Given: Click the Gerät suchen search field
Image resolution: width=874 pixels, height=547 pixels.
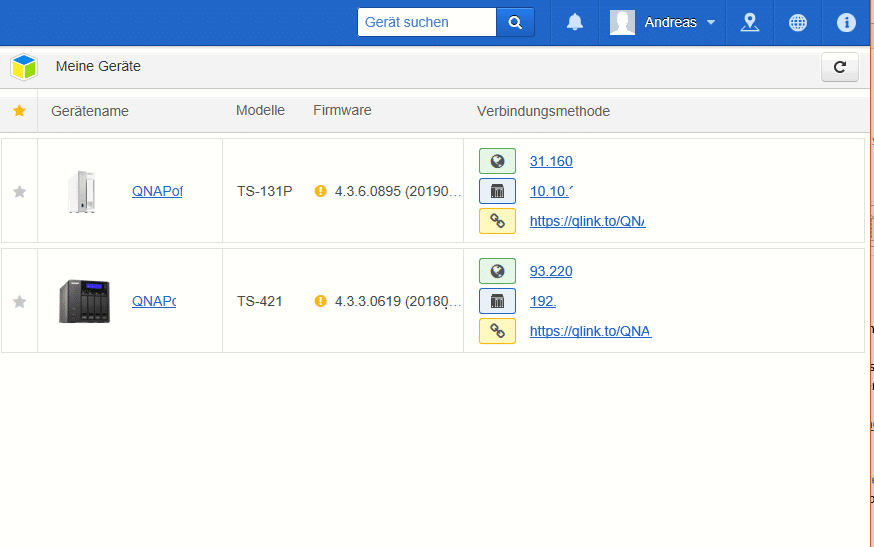Looking at the screenshot, I should coord(427,22).
